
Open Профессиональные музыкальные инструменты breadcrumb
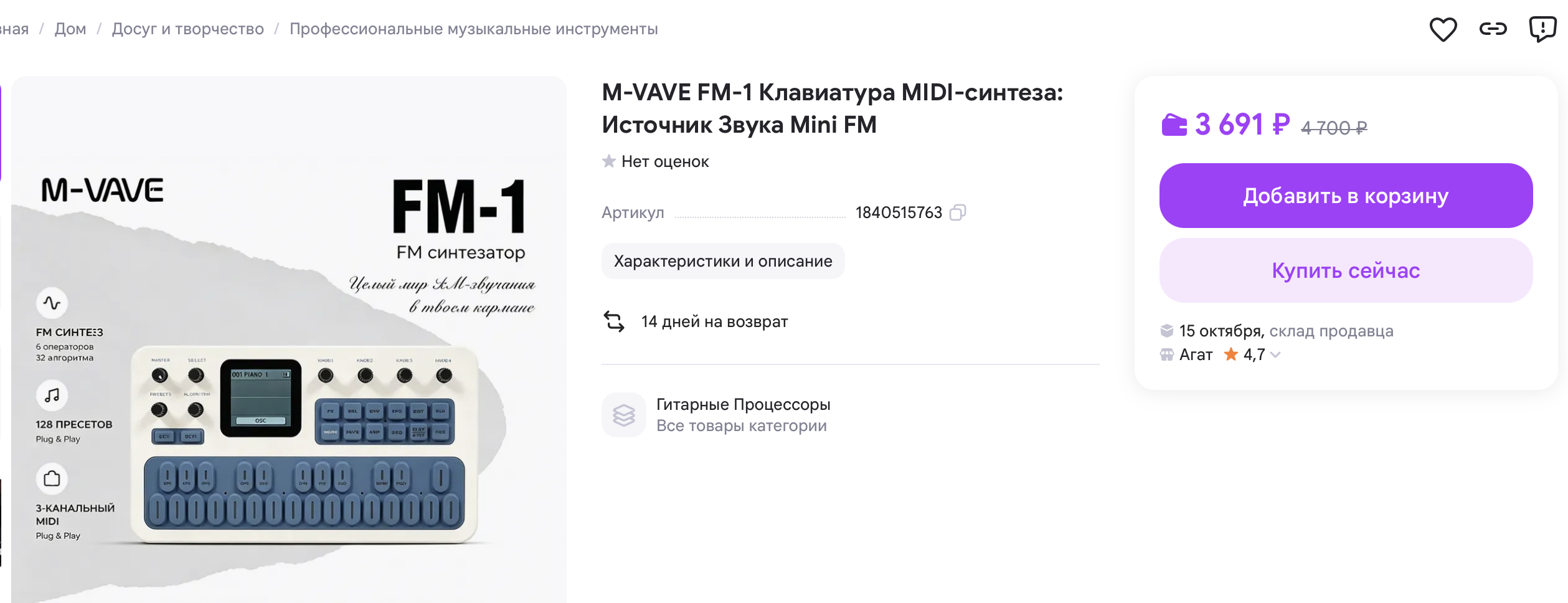473,29
